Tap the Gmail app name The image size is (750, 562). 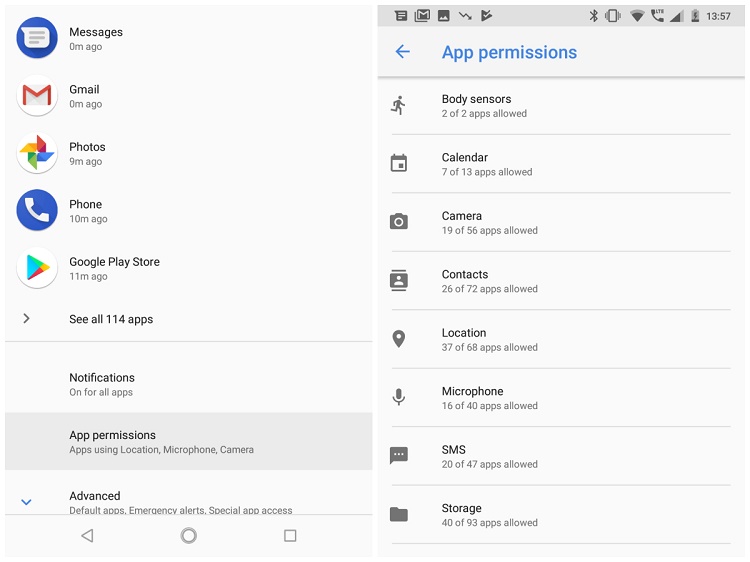point(84,89)
